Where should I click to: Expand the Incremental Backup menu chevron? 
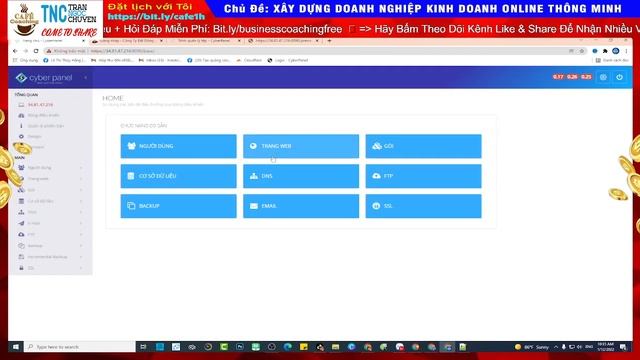tap(81, 257)
